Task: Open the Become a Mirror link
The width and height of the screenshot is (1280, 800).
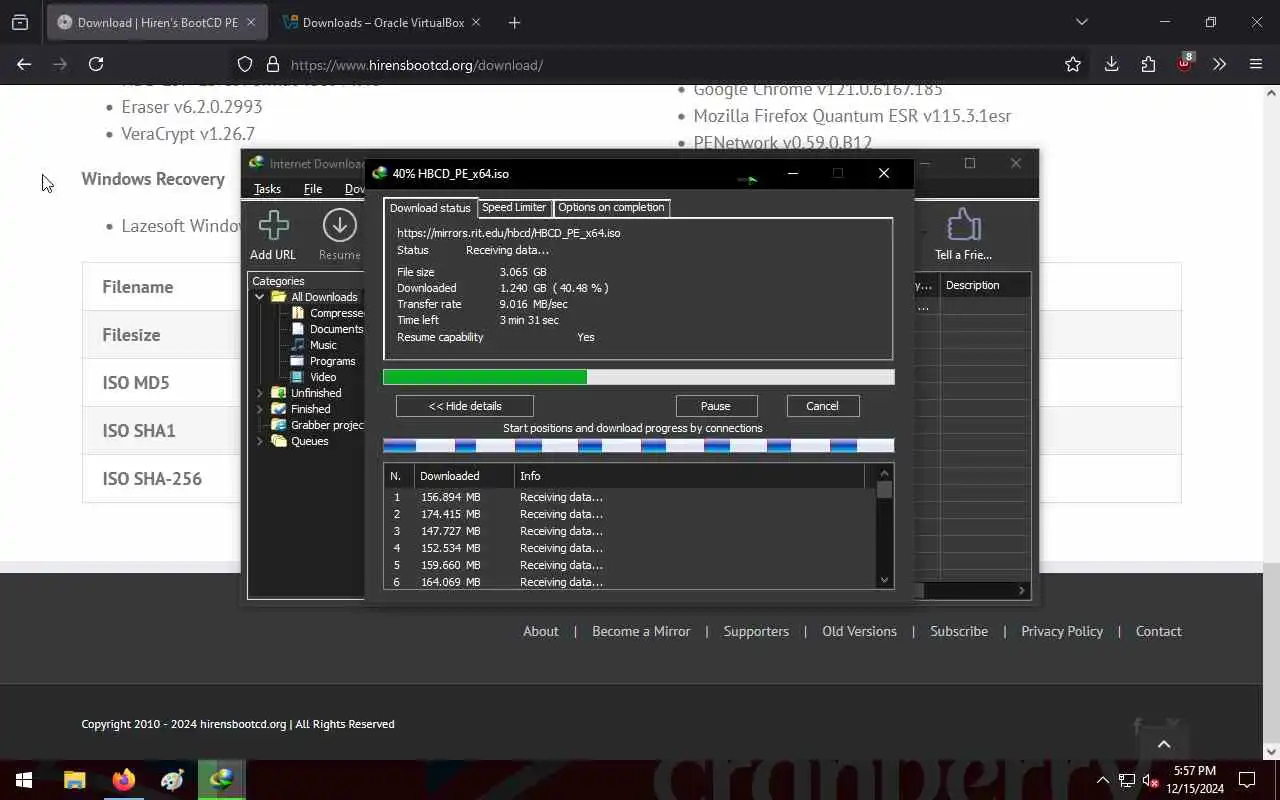Action: (641, 631)
